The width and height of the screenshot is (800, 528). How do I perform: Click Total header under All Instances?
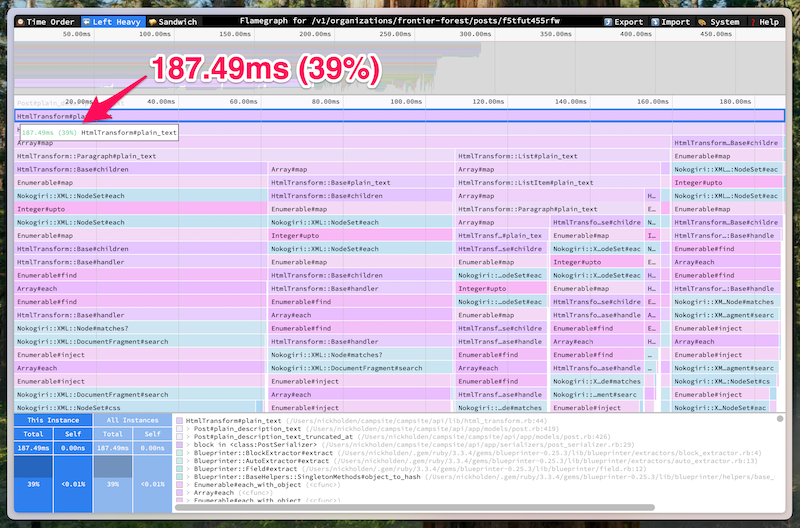113,434
